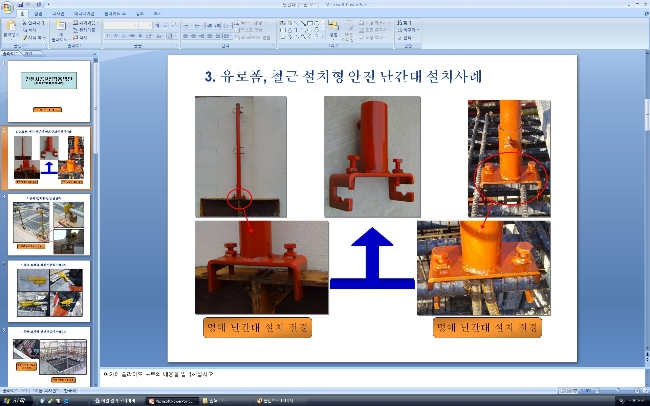Screen dimensions: 650x406
Task: Click the Start button on taskbar
Action: [16, 401]
